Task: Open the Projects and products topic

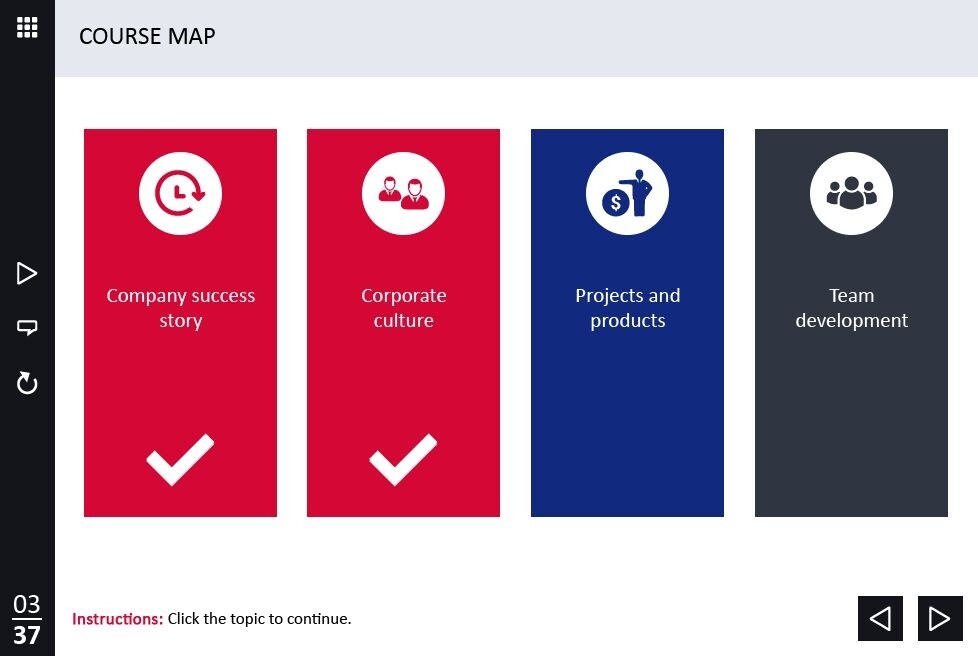Action: click(x=627, y=307)
